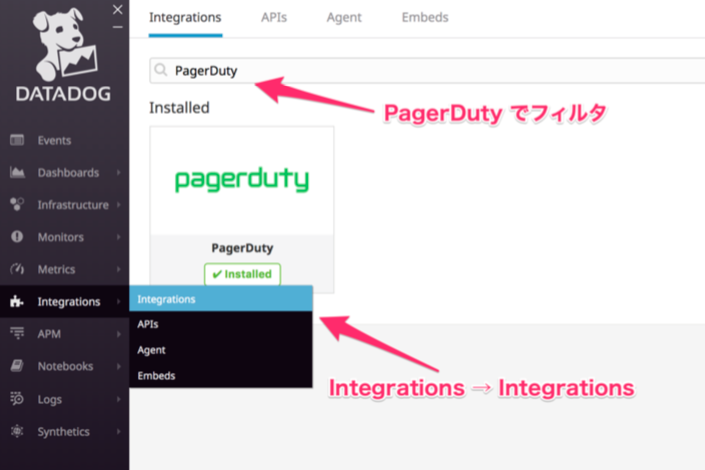Click the APM sidebar icon
705x470 pixels.
tap(17, 333)
